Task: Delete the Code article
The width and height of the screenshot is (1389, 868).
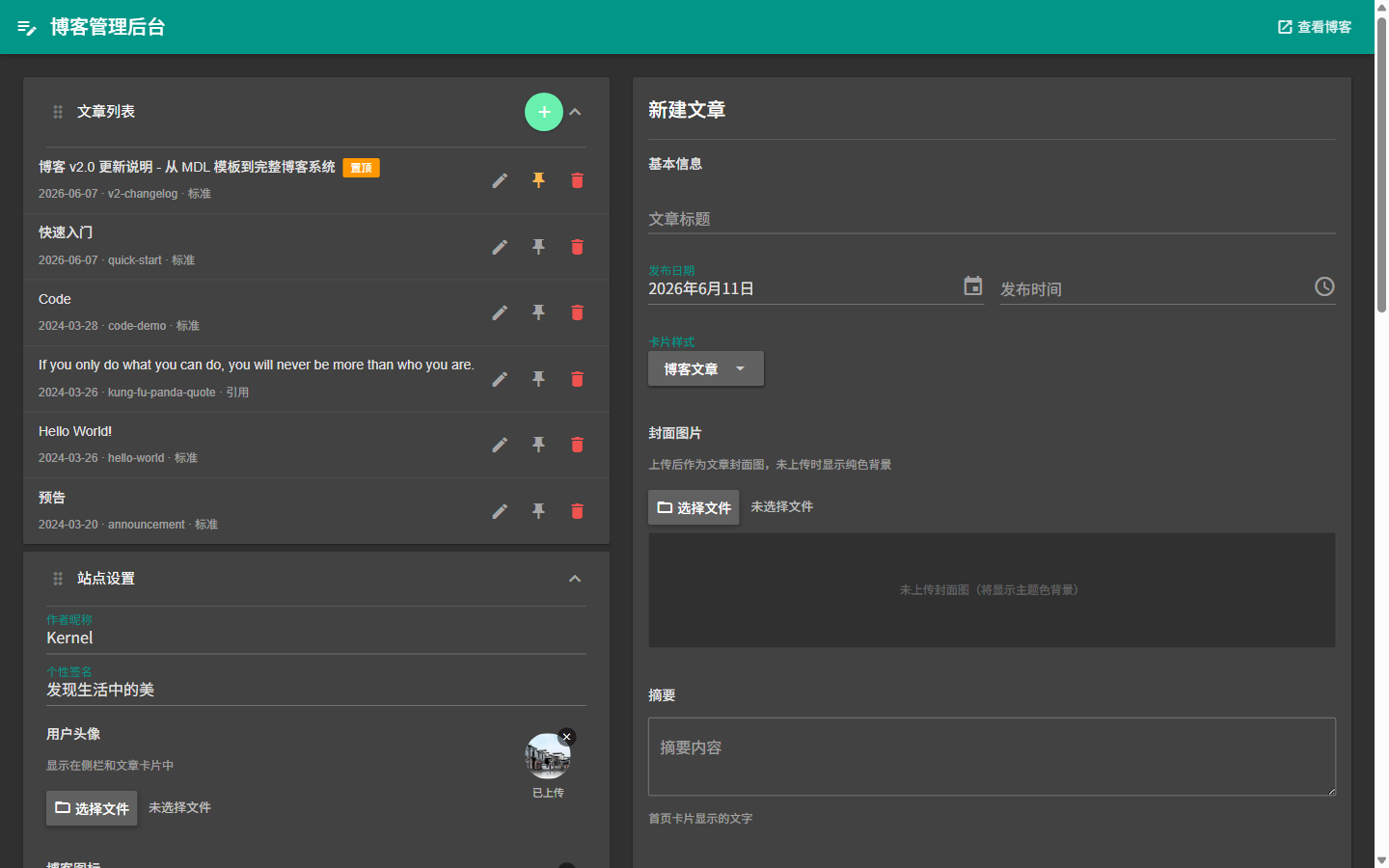Action: [577, 312]
